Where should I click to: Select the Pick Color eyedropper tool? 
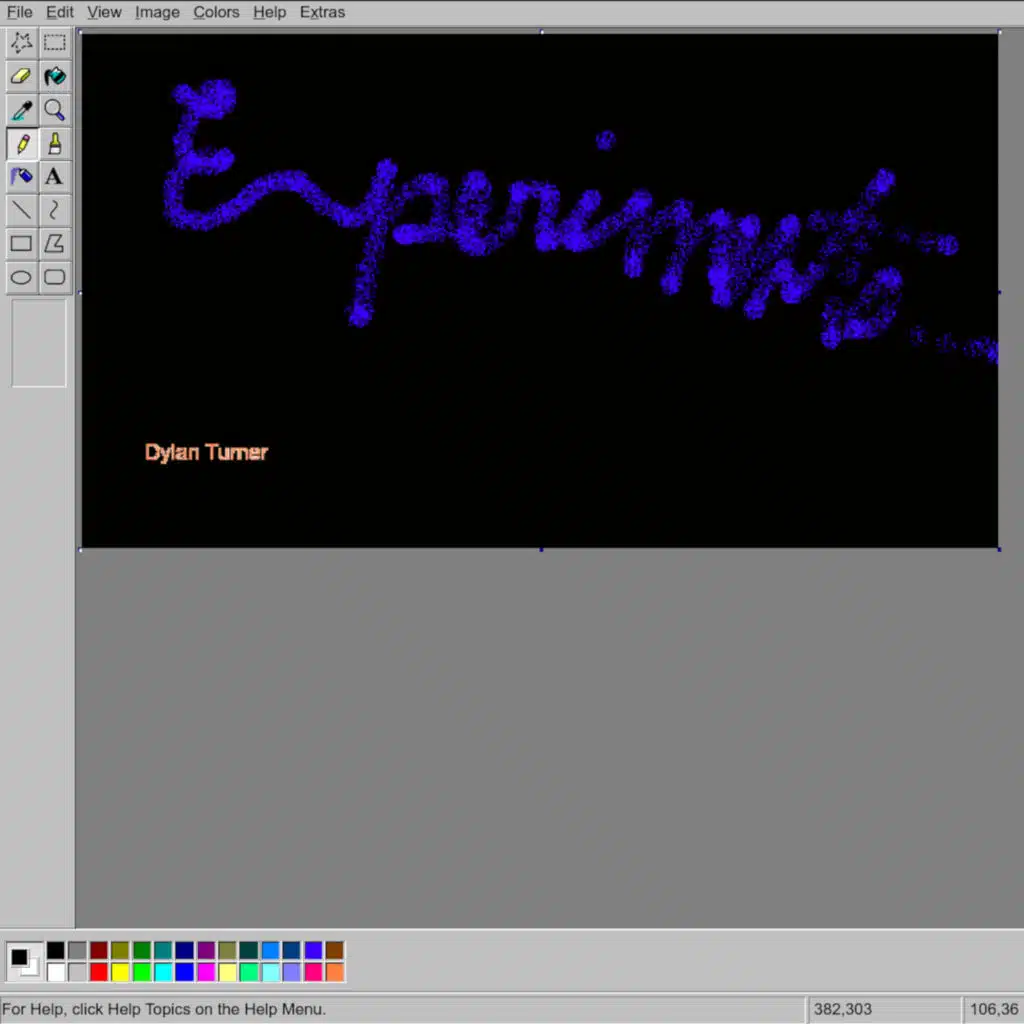click(21, 110)
